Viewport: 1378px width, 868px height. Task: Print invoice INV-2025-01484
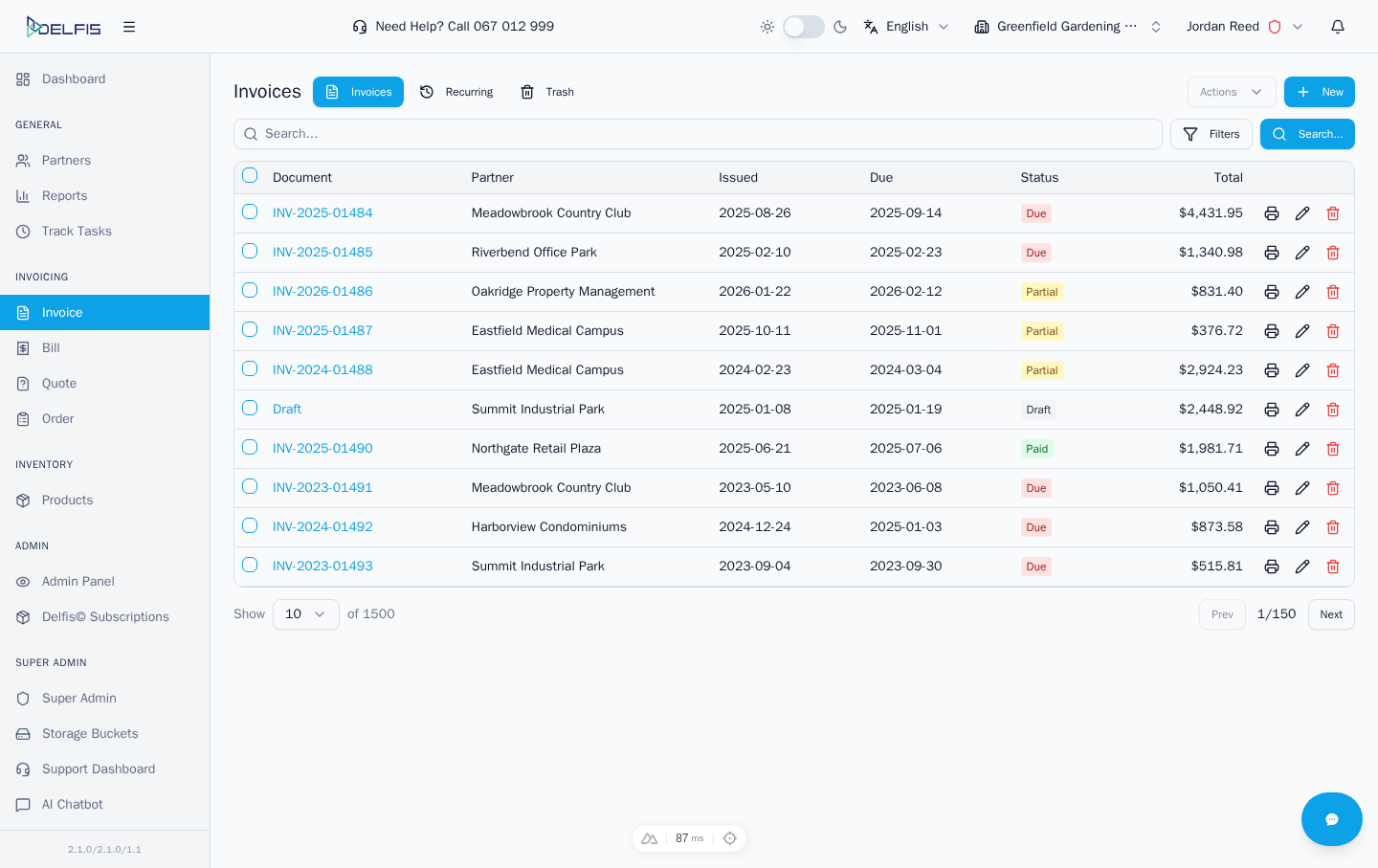1272,213
